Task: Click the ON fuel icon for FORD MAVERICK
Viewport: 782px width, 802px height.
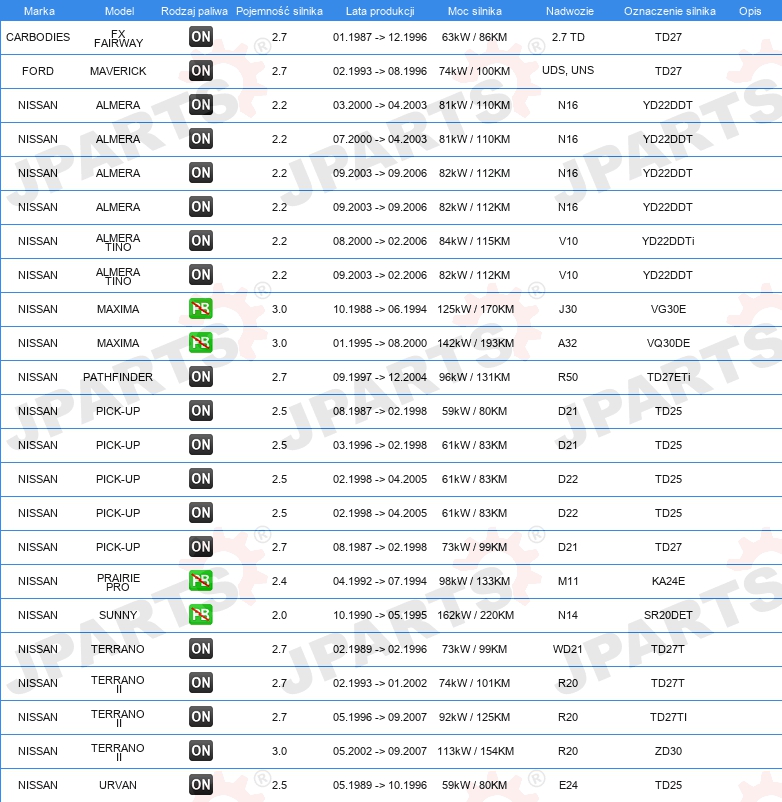Action: pos(200,71)
